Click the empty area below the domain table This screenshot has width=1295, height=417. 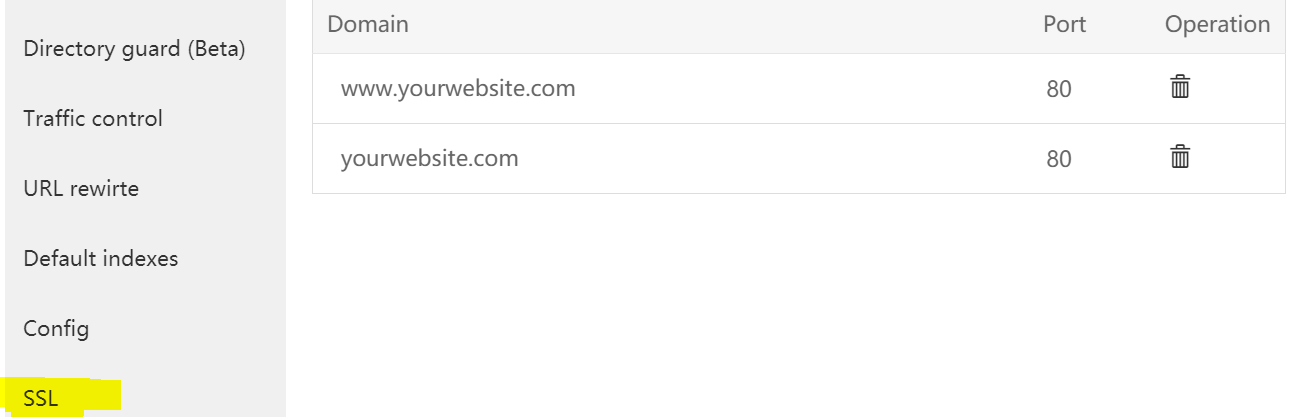tap(798, 300)
